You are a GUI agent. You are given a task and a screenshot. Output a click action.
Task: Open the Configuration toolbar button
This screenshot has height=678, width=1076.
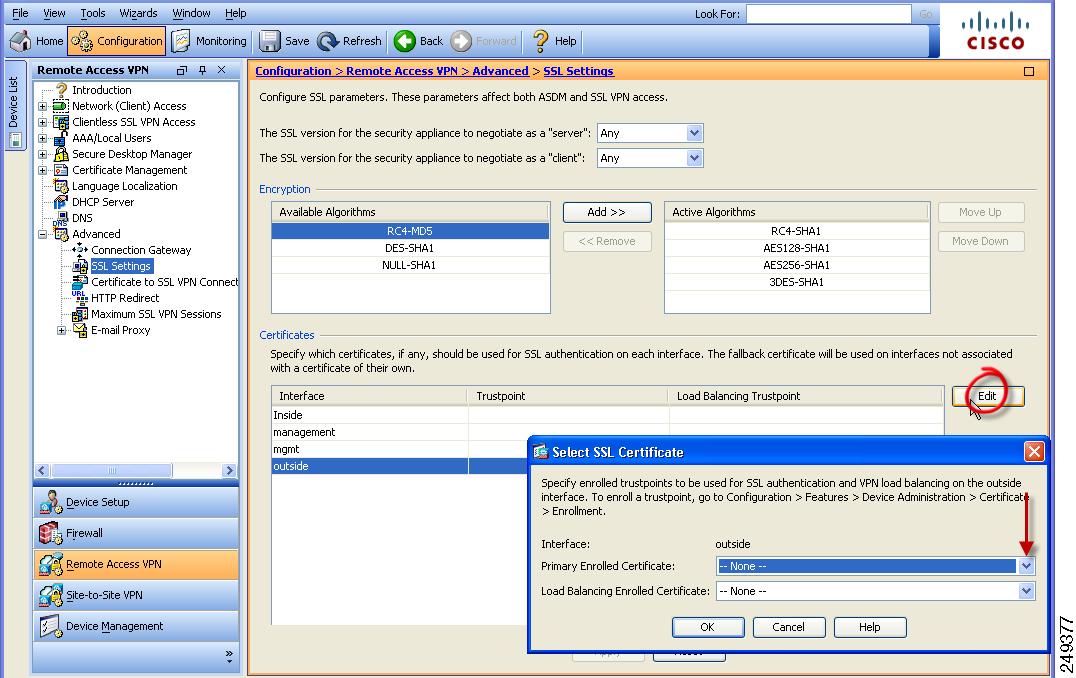(117, 41)
